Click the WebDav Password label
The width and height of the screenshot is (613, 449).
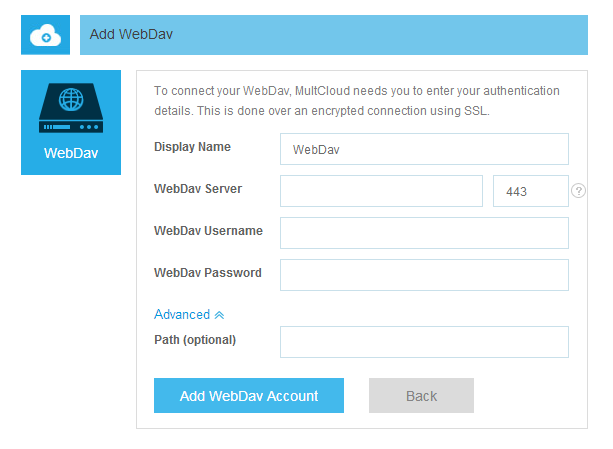[208, 273]
